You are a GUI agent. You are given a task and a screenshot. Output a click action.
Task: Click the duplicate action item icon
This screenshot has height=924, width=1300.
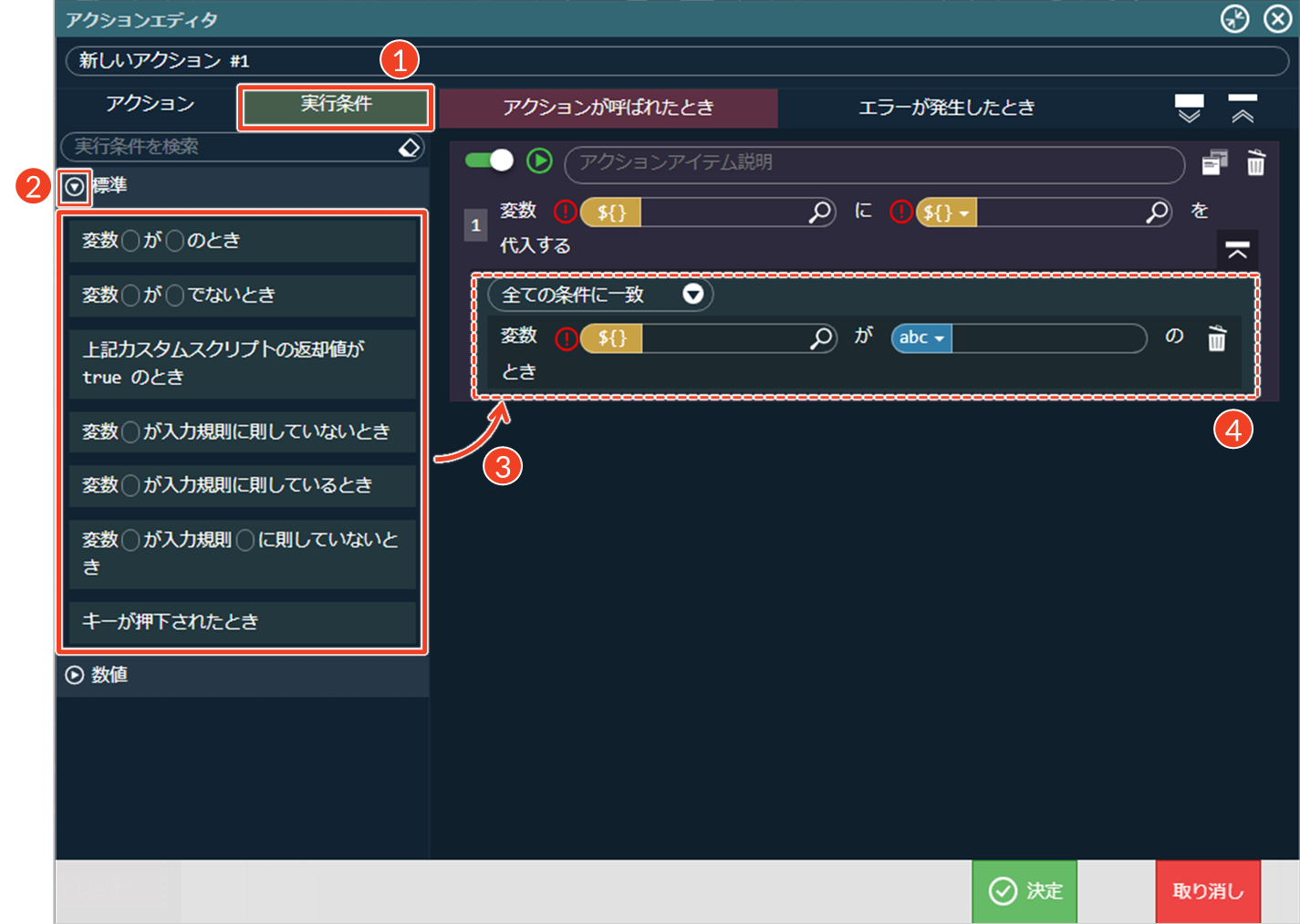1214,162
